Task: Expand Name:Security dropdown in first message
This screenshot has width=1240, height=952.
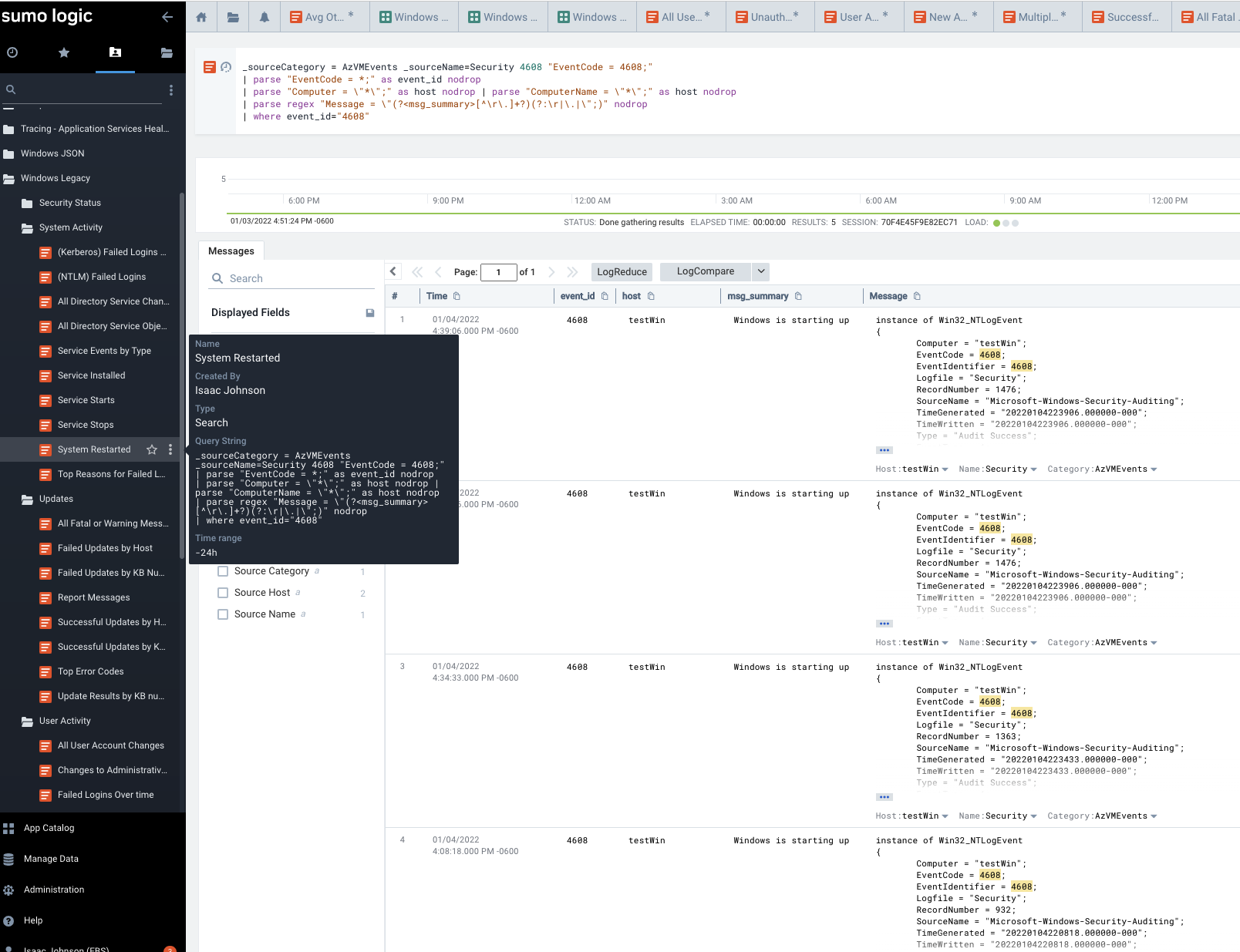Action: tap(1033, 469)
